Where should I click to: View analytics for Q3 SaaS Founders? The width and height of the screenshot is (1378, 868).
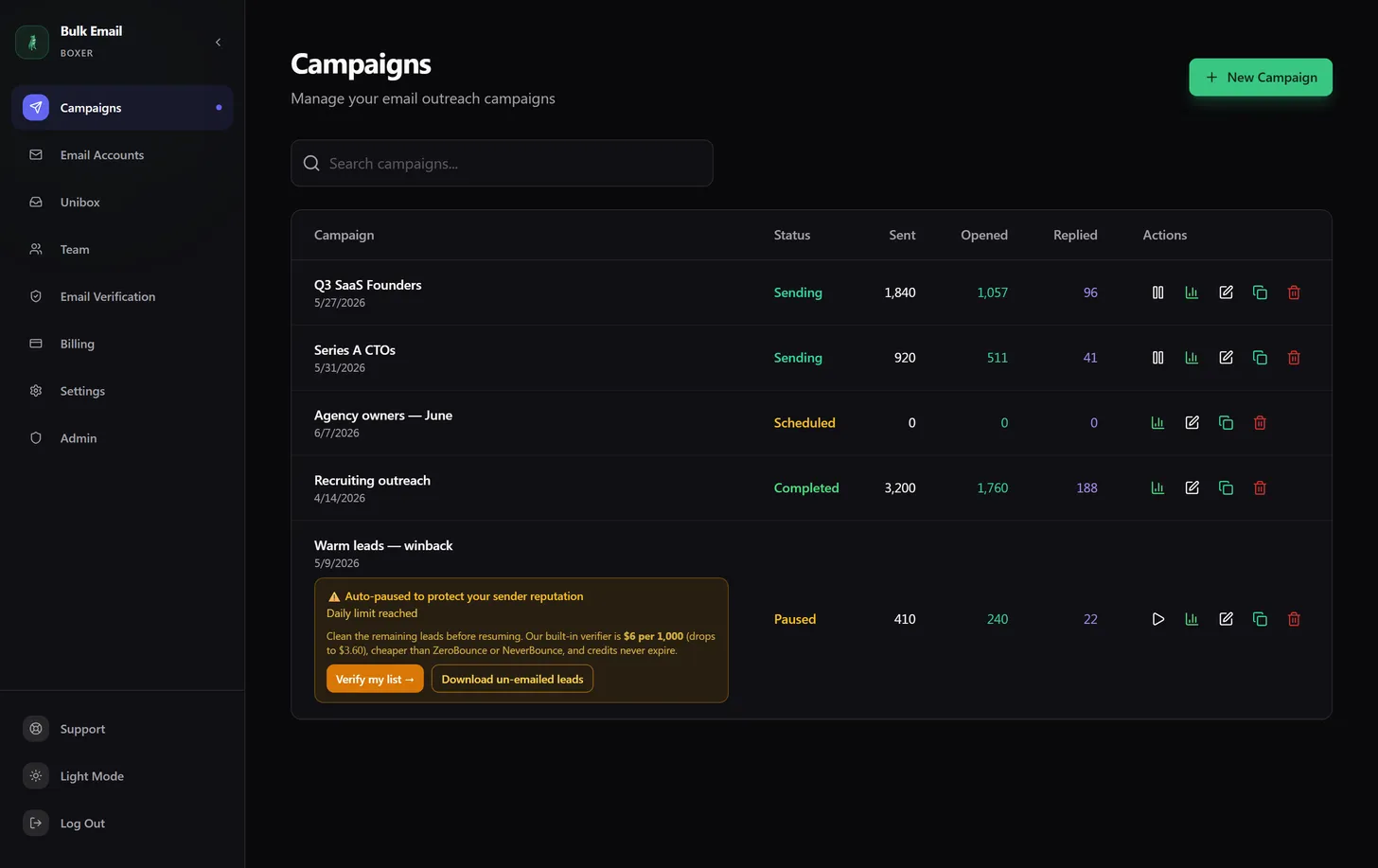click(x=1192, y=292)
